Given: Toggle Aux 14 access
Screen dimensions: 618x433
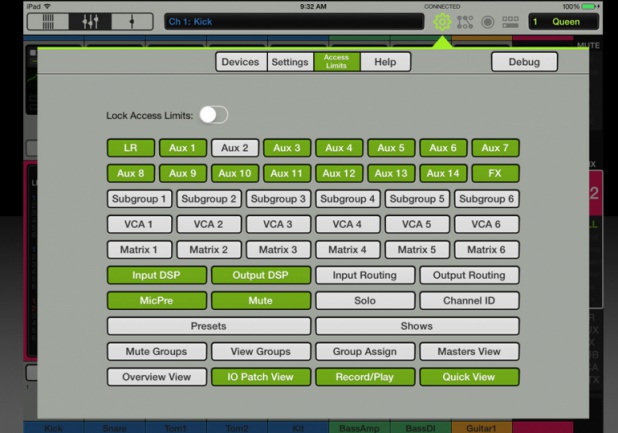Looking at the screenshot, I should pos(443,173).
